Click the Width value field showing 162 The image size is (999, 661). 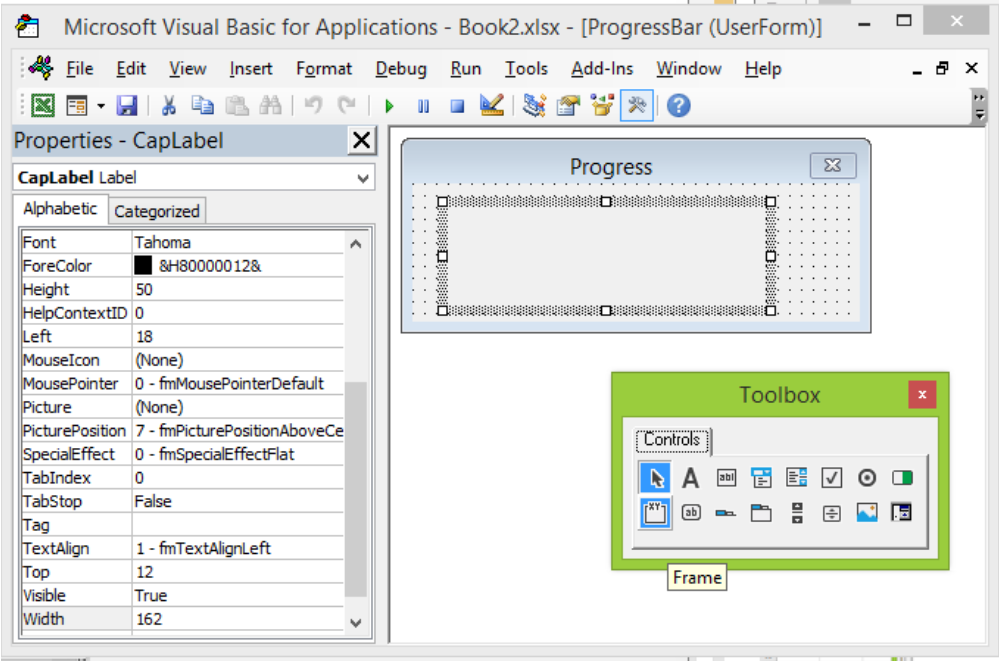[238, 619]
